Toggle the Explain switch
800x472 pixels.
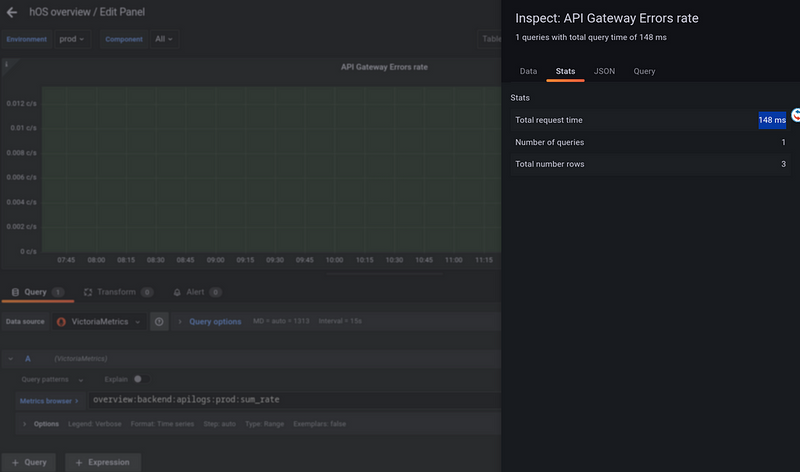[x=142, y=379]
